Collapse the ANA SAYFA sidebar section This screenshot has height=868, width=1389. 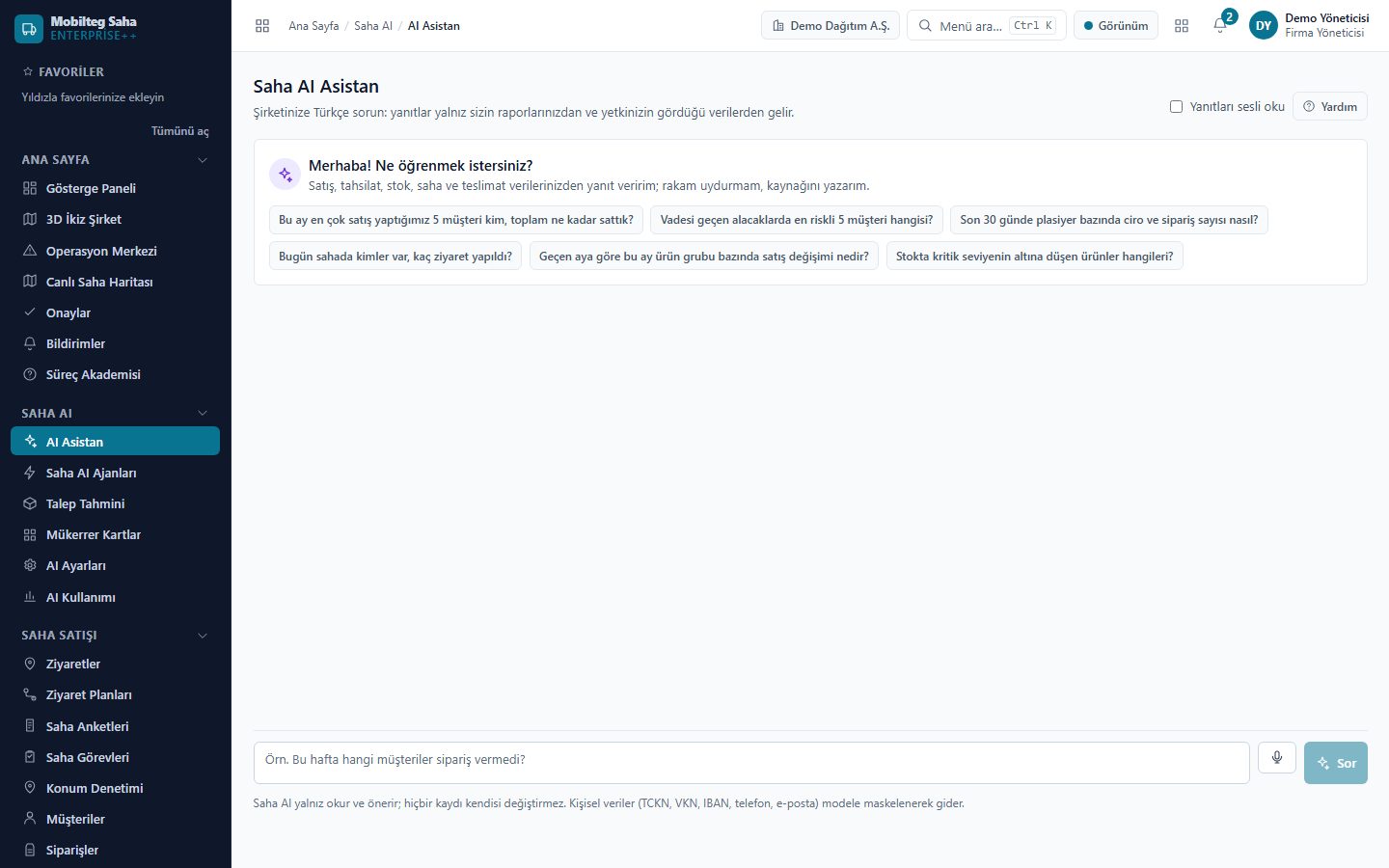tap(203, 160)
